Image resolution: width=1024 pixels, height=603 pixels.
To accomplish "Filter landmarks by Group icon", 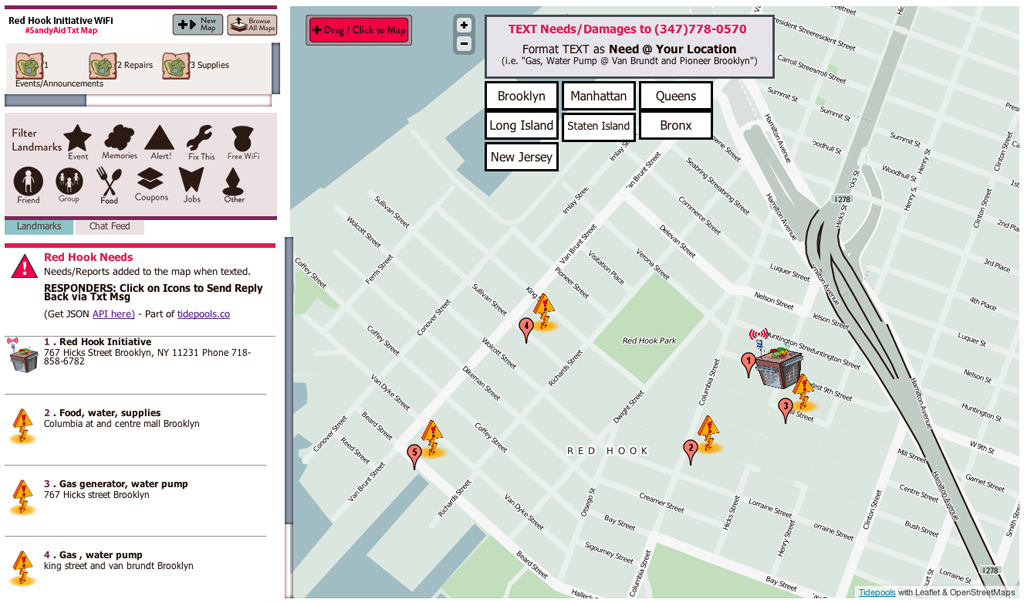I will (69, 186).
